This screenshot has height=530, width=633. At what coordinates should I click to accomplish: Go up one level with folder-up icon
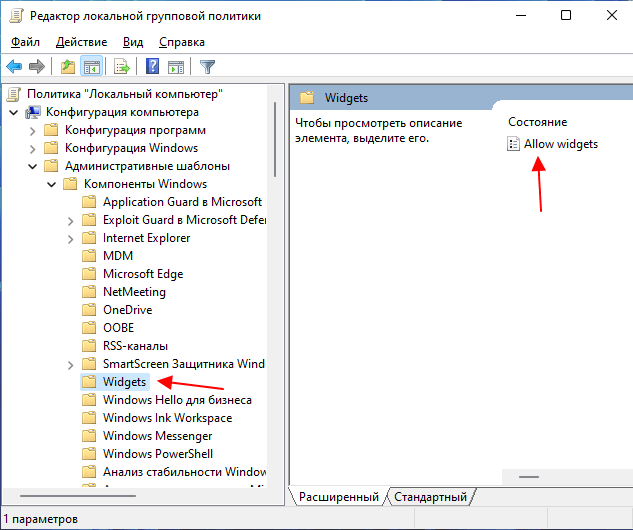click(x=67, y=67)
